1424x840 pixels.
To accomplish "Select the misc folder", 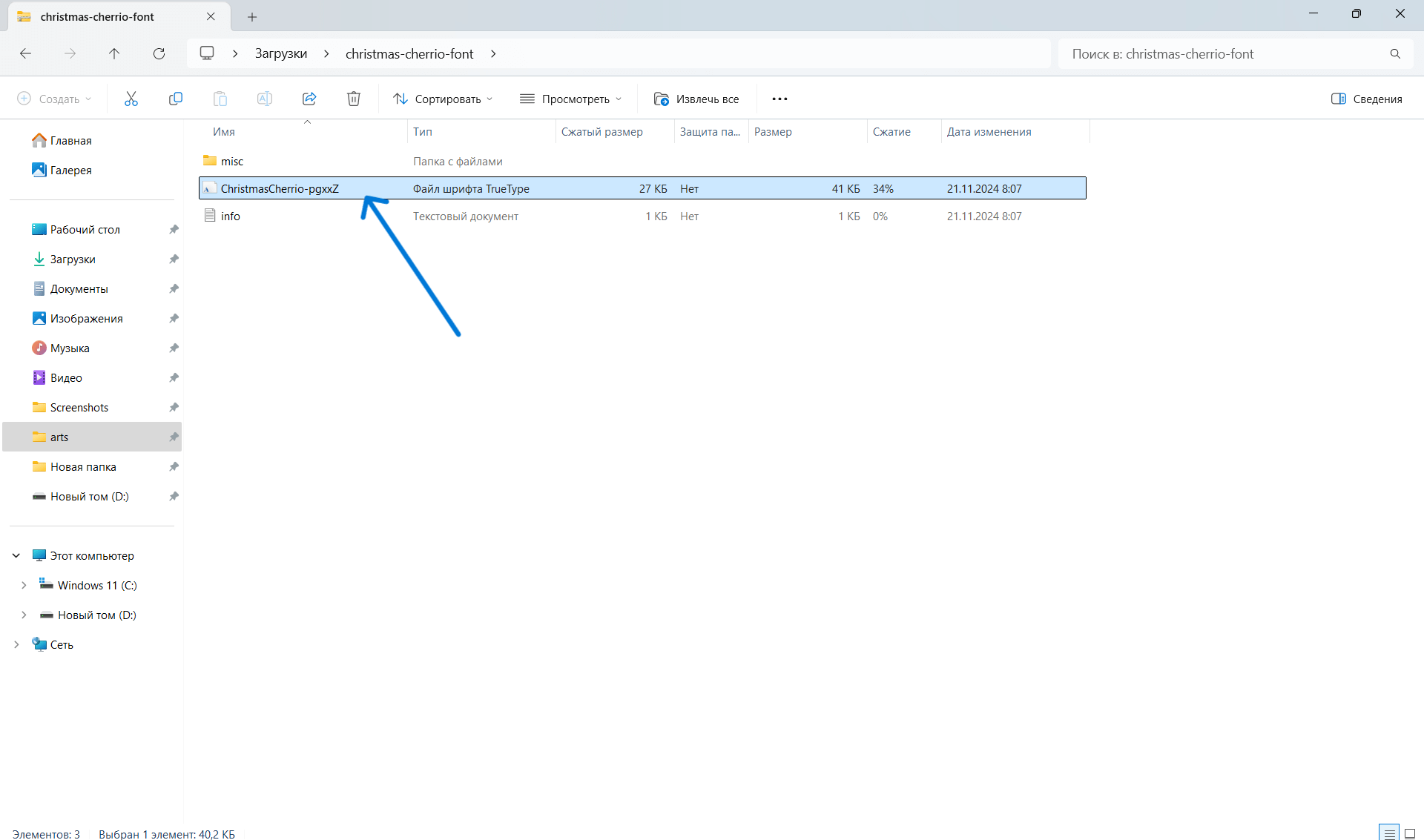I will 642,161.
